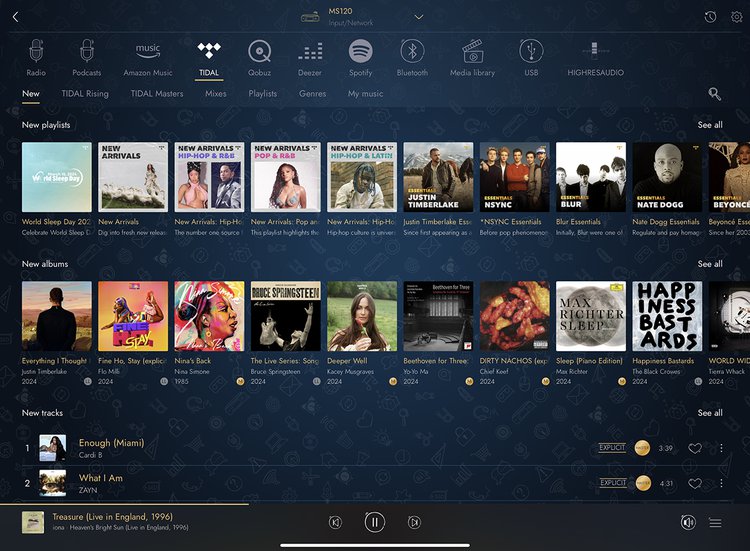Favorite Enough (Miami) with the heart
Screen dimensions: 750x551
[695, 448]
